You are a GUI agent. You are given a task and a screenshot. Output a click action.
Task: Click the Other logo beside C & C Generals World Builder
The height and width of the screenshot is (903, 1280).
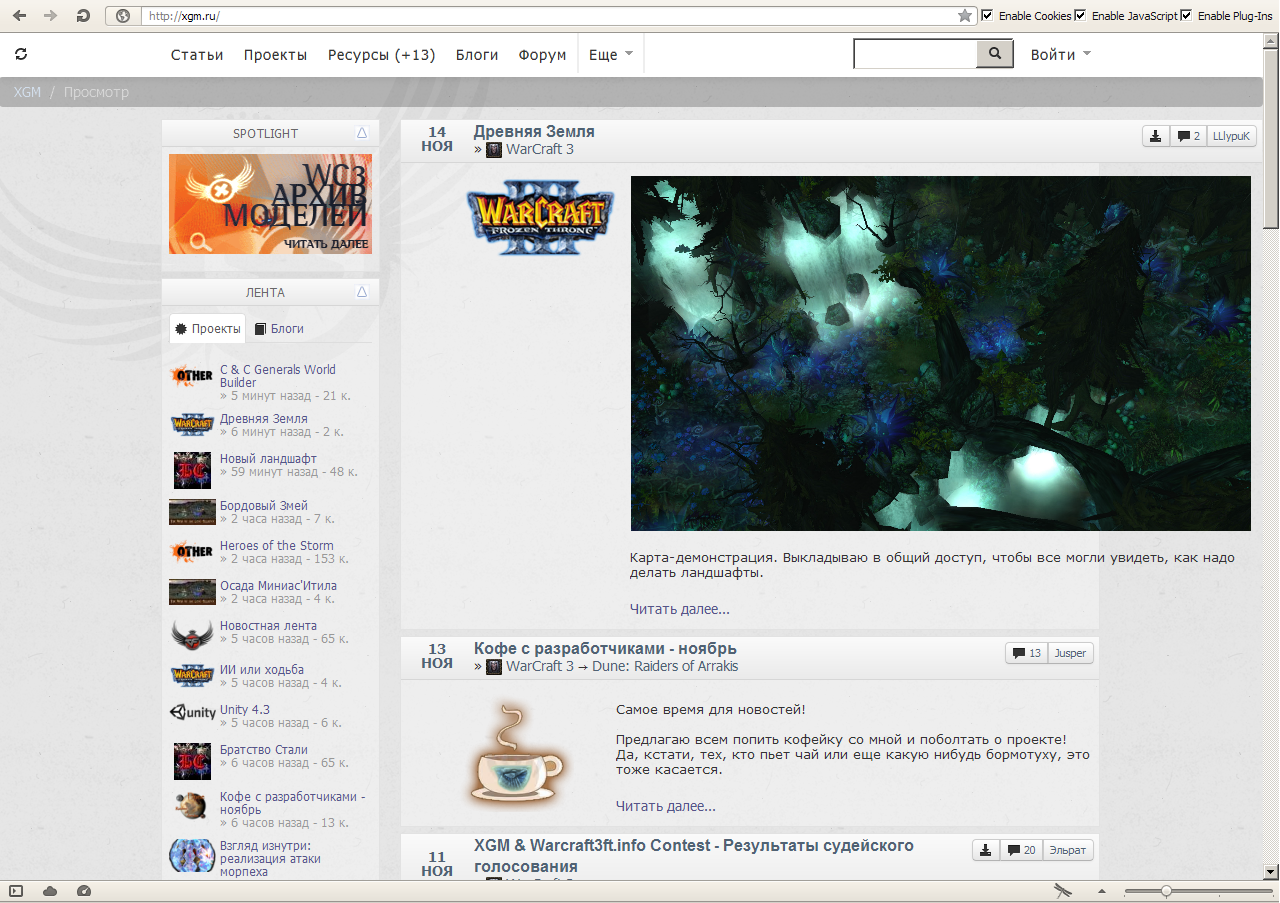(x=192, y=376)
